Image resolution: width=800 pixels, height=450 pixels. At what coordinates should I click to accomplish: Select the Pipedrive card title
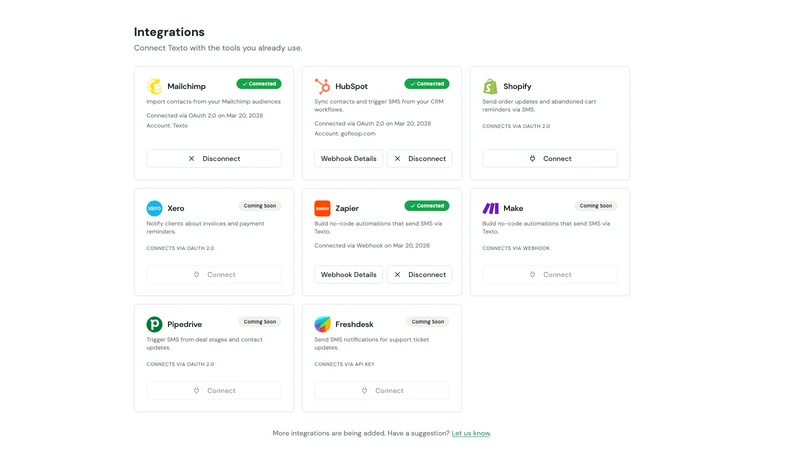(184, 324)
